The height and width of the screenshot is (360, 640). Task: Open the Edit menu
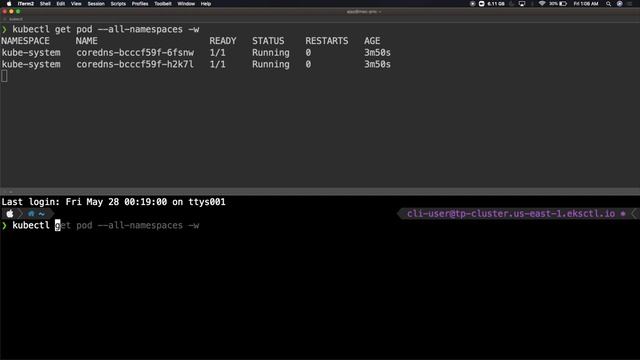(x=61, y=4)
